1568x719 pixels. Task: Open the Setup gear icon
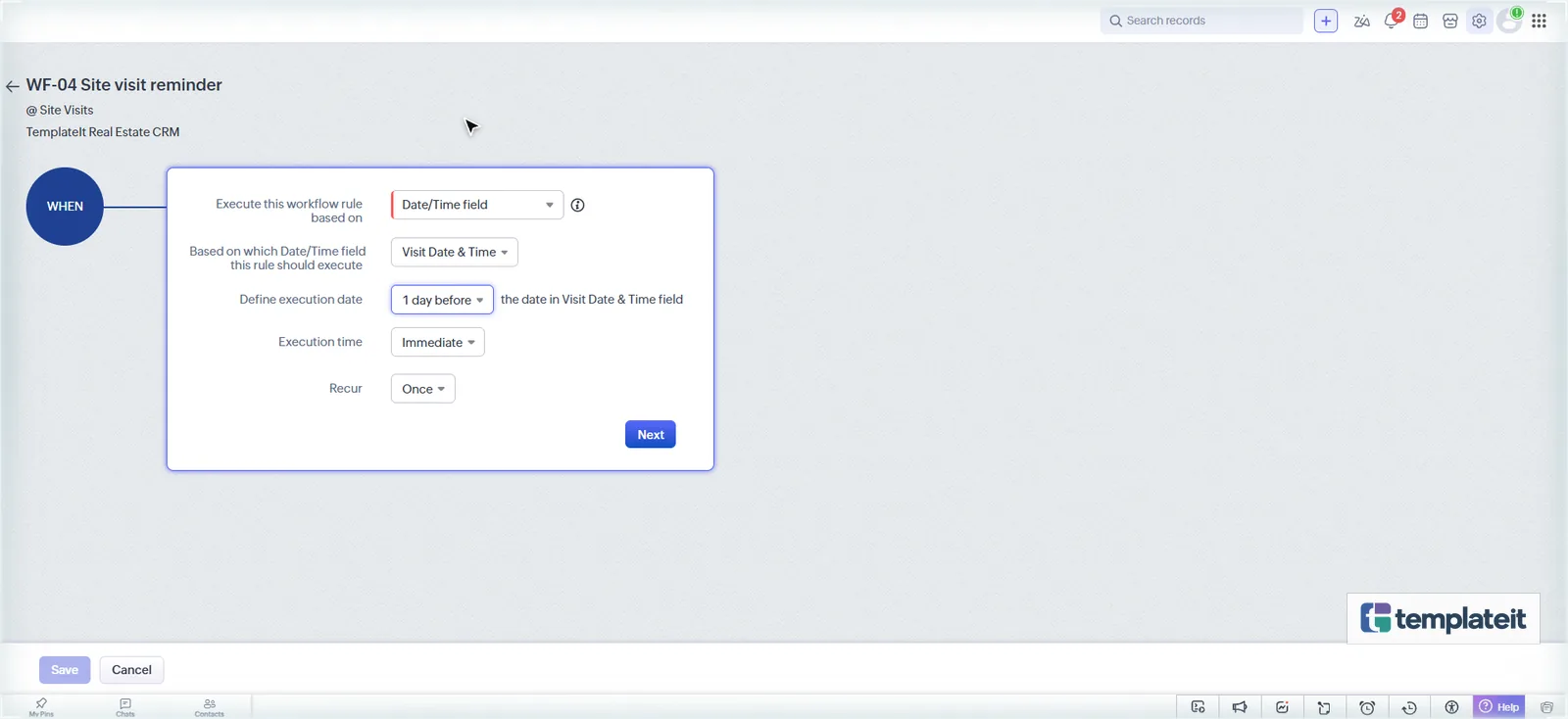pyautogui.click(x=1479, y=21)
